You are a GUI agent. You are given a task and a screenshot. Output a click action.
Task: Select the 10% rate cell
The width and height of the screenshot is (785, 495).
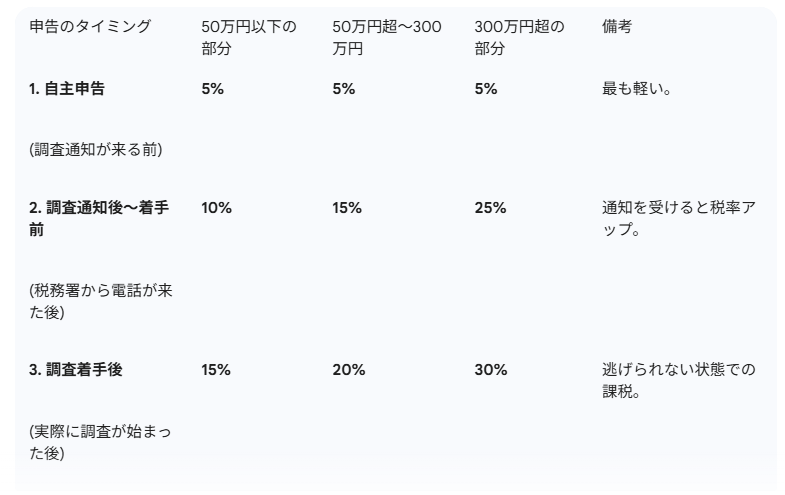coord(216,208)
